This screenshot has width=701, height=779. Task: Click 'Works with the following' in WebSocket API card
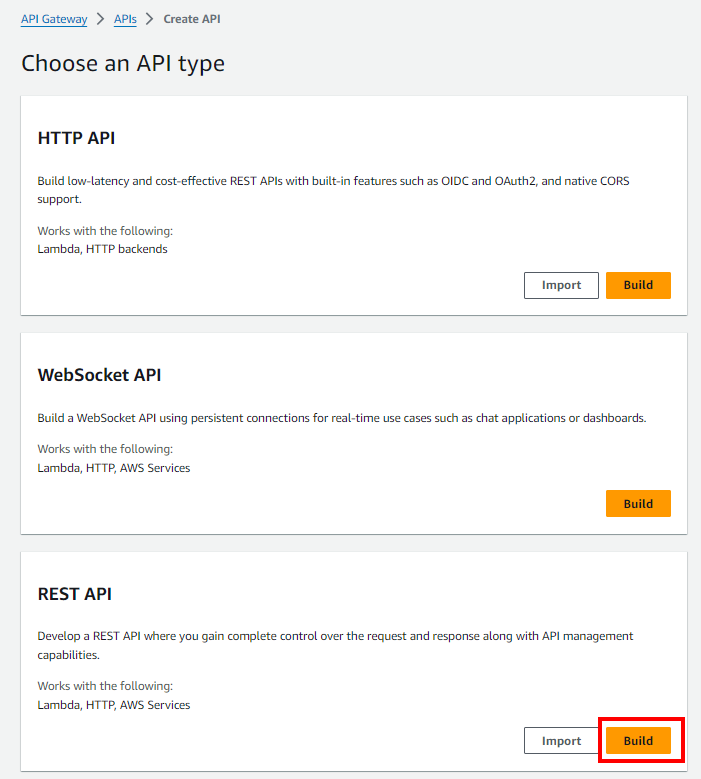(105, 450)
